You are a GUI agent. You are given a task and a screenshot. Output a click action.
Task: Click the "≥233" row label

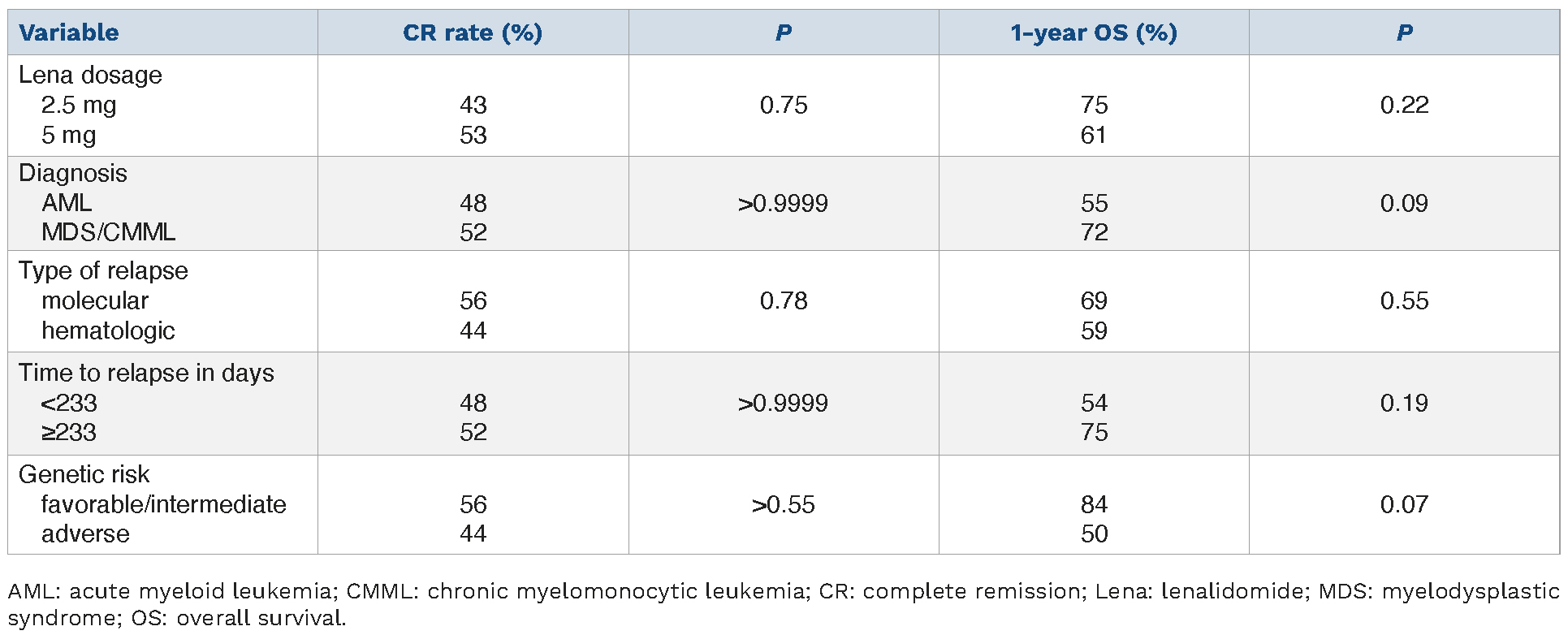(69, 432)
